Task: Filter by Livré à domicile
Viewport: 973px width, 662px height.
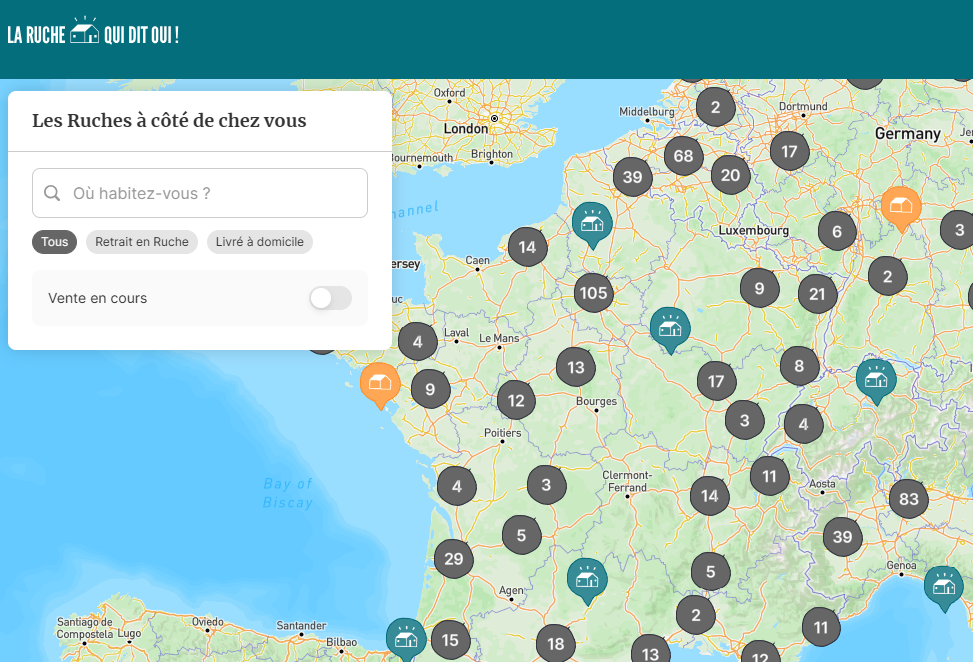Action: (260, 242)
